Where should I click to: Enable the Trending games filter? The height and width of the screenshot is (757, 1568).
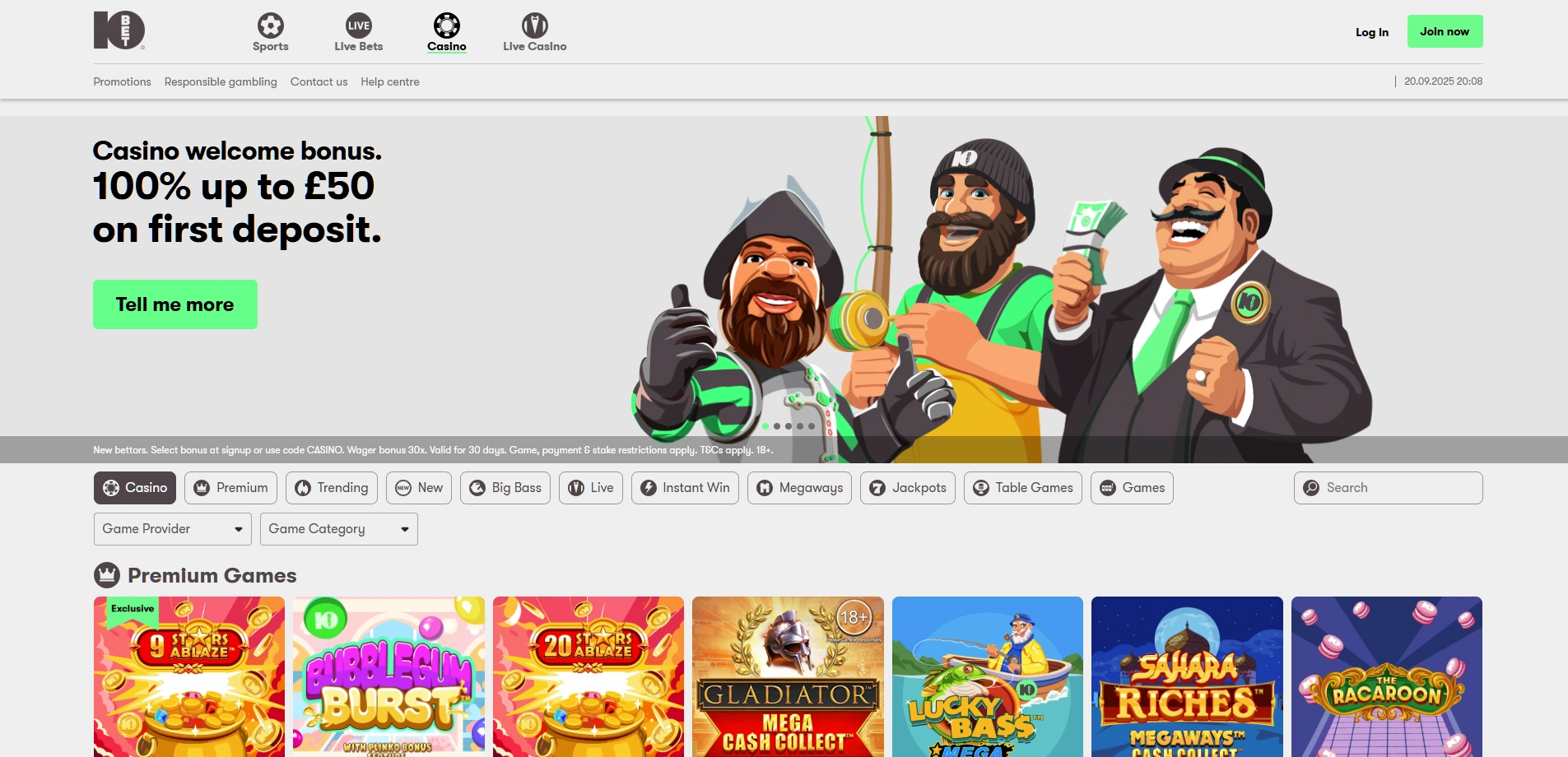pyautogui.click(x=331, y=487)
